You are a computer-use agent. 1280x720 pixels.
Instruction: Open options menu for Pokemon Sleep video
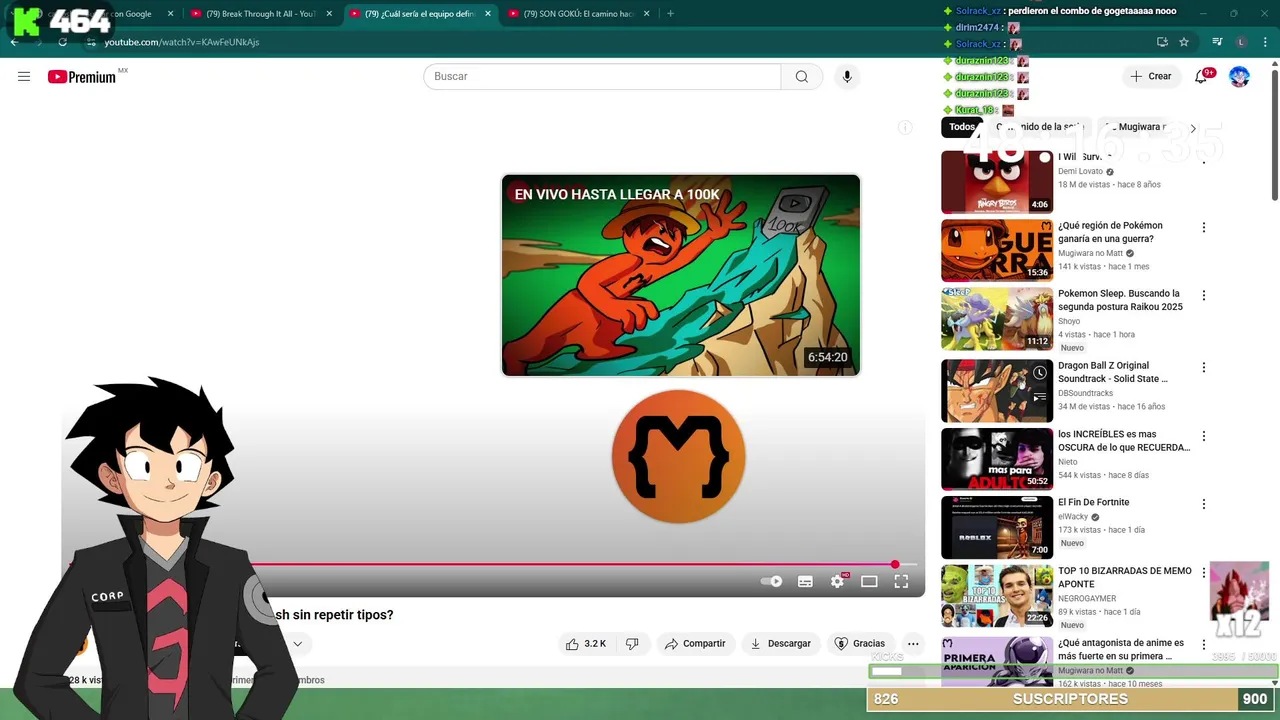point(1204,296)
